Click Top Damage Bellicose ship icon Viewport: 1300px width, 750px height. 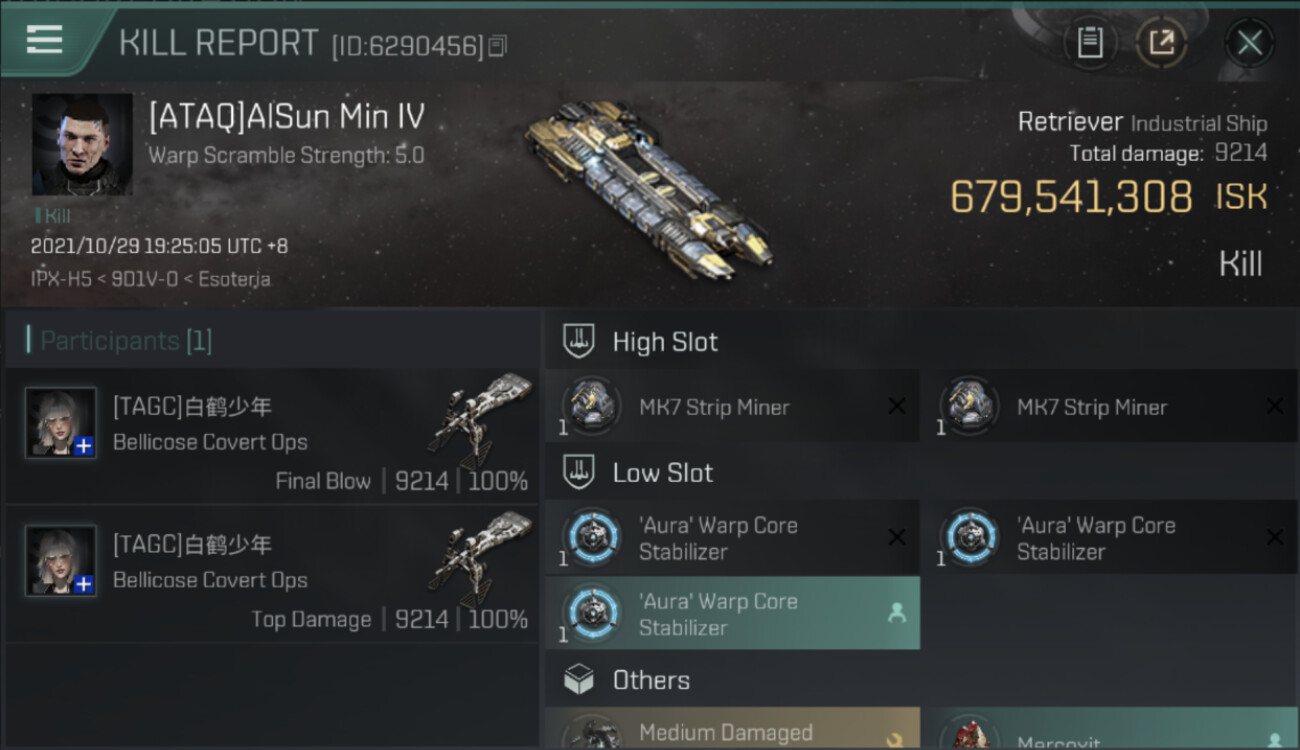point(482,558)
